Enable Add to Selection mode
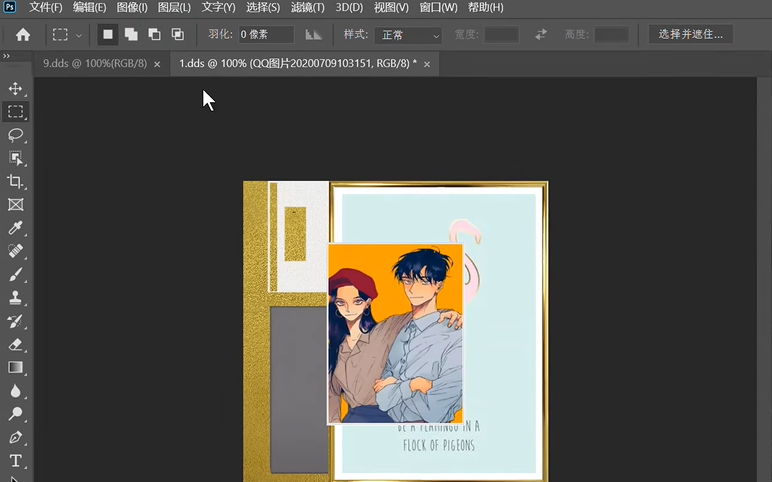This screenshot has width=772, height=482. [131, 35]
